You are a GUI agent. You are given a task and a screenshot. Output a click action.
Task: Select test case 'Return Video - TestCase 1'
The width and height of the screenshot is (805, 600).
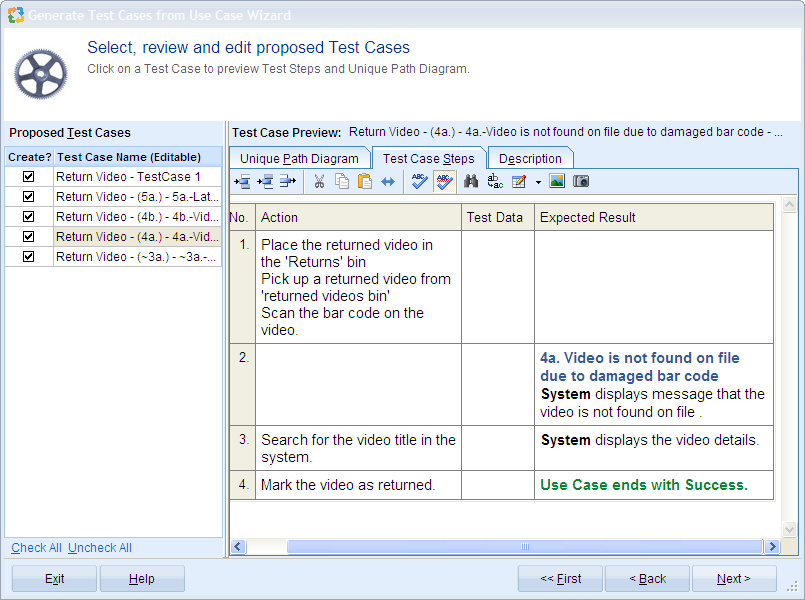point(138,177)
